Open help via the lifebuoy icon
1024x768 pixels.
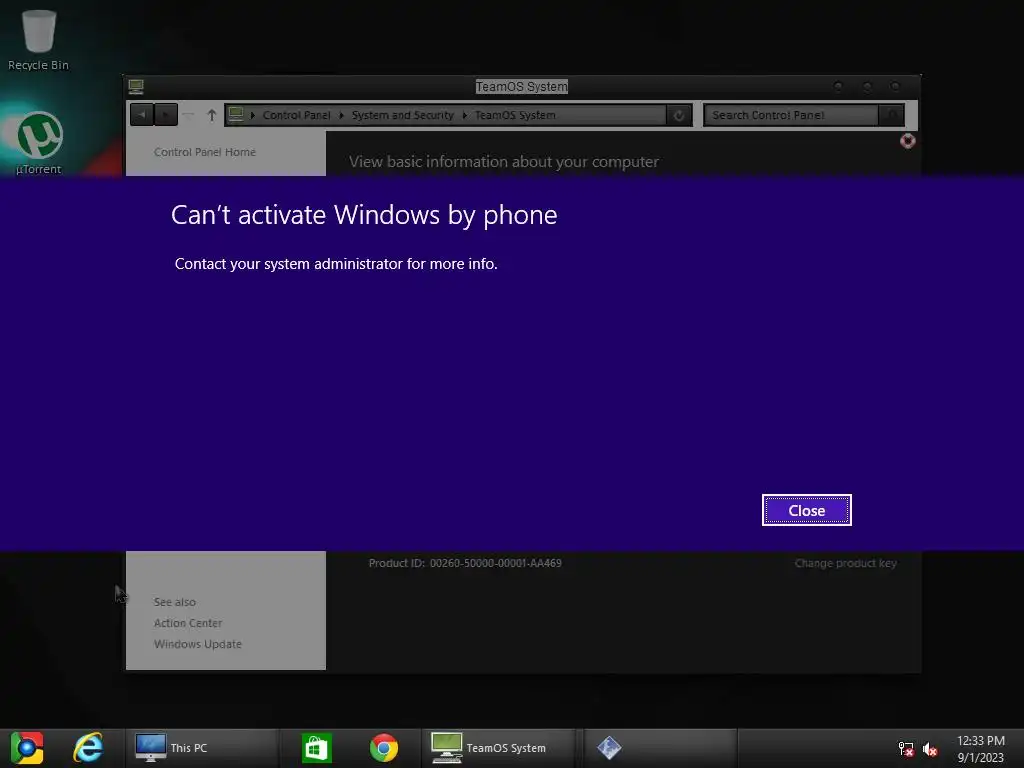pos(907,140)
